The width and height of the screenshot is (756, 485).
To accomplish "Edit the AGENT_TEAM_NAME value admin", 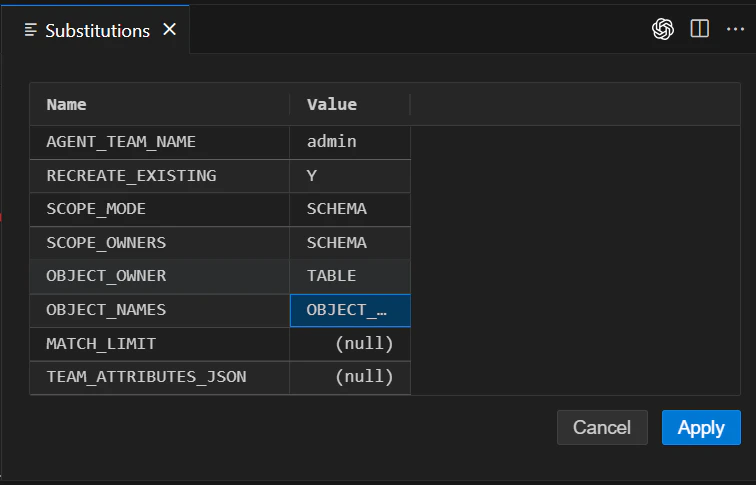I will click(x=350, y=142).
